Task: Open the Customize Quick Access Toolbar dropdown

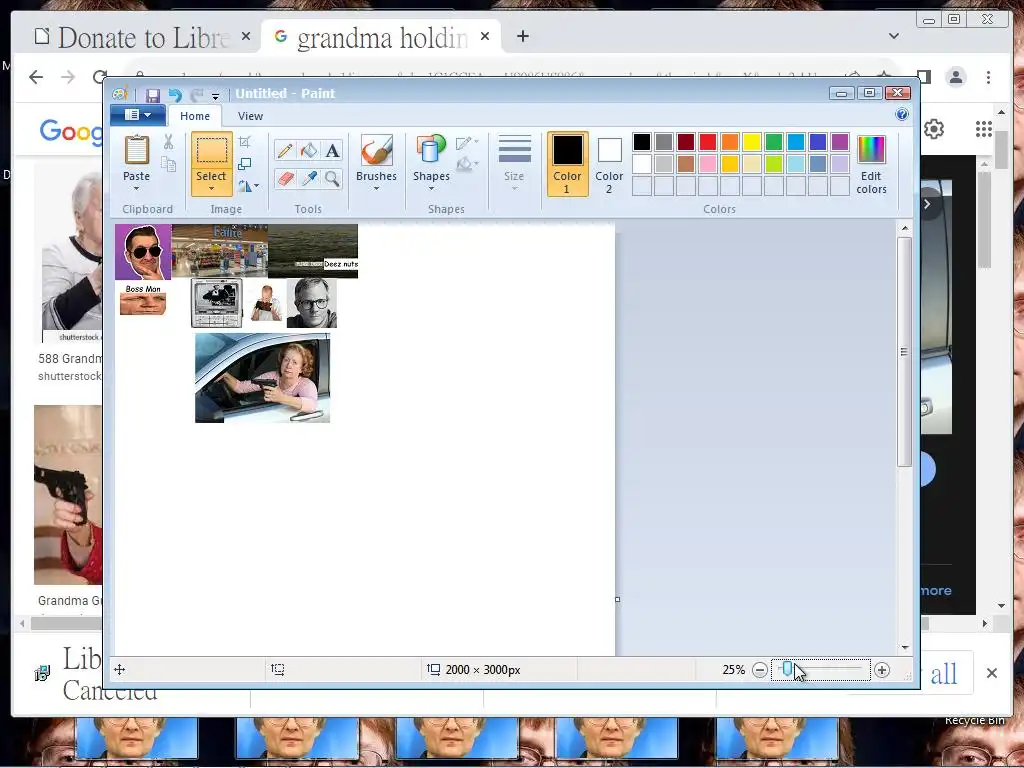Action: tap(215, 97)
